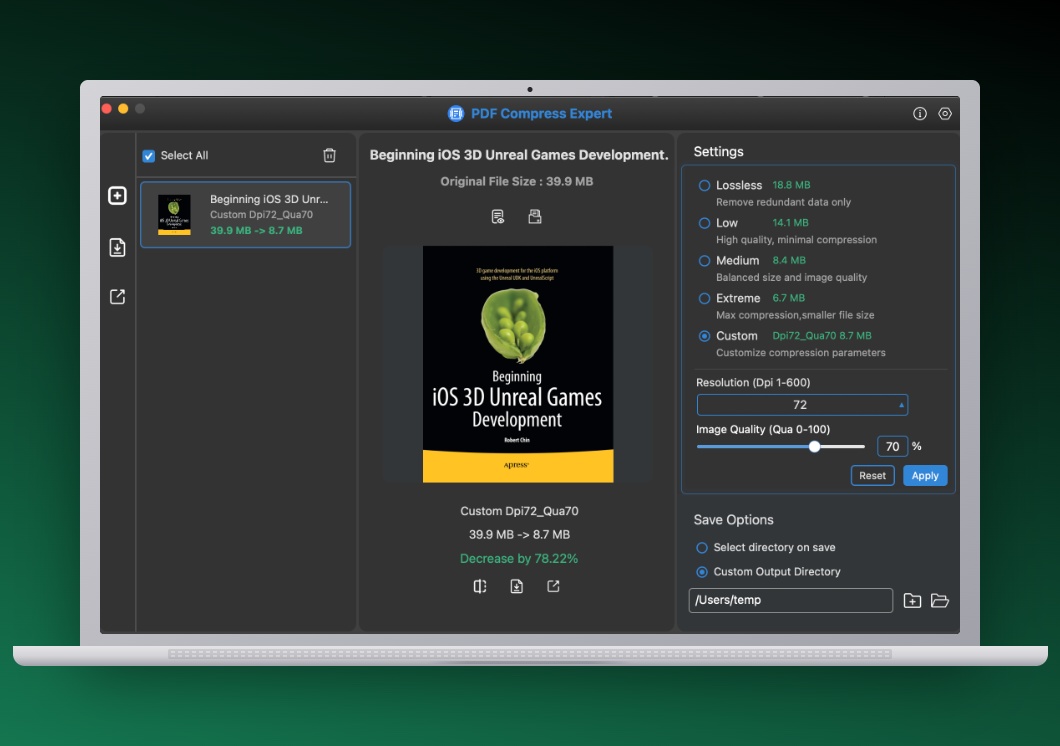1060x746 pixels.
Task: Choose Select directory on save option
Action: (702, 547)
